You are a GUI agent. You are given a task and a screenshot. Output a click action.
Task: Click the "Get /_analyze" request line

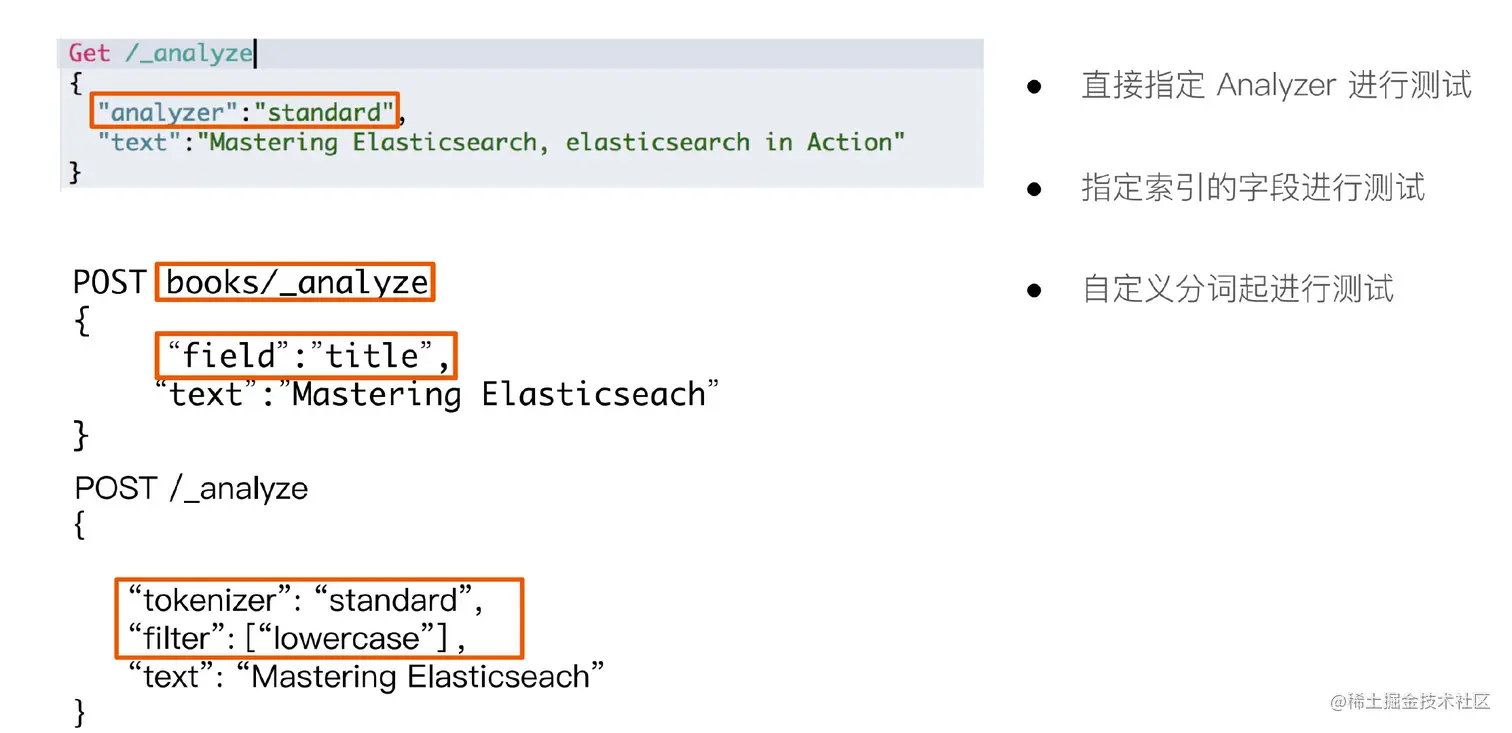pos(160,53)
